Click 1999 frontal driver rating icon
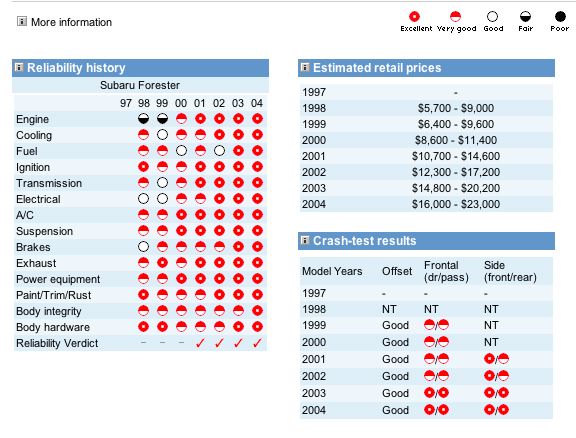 click(x=429, y=325)
